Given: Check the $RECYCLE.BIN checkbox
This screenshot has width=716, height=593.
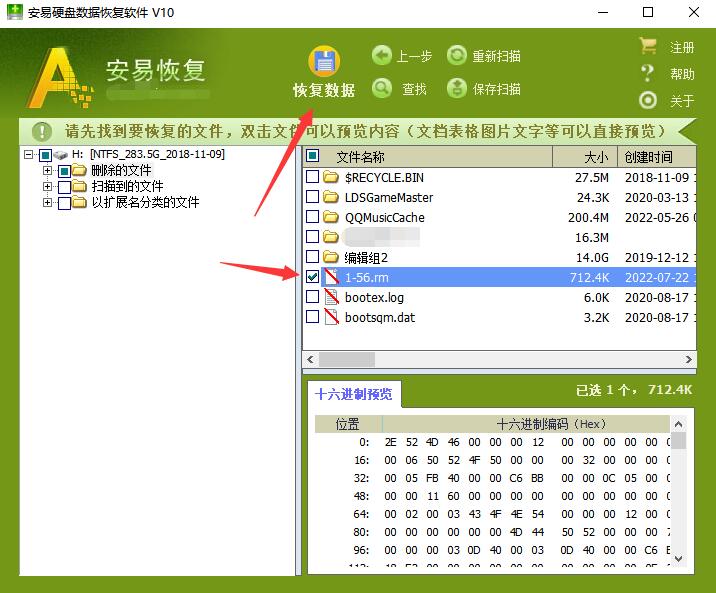Looking at the screenshot, I should tap(312, 176).
